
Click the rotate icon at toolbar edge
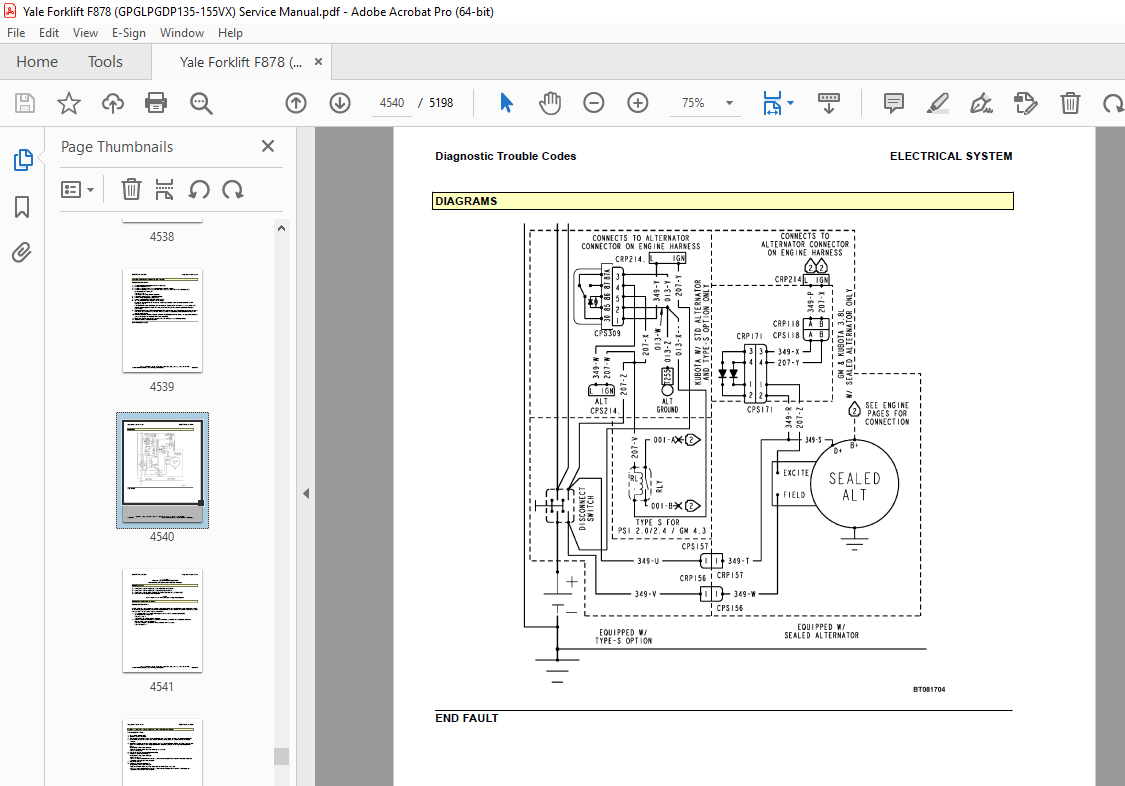(x=1114, y=103)
